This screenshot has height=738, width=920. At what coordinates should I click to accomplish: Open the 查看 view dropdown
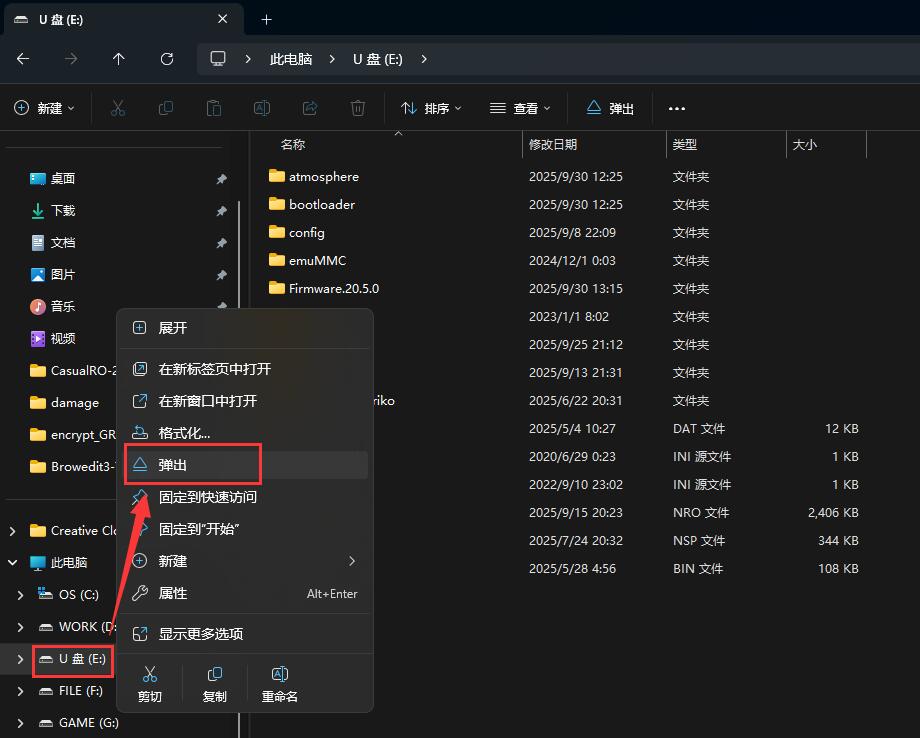(520, 108)
